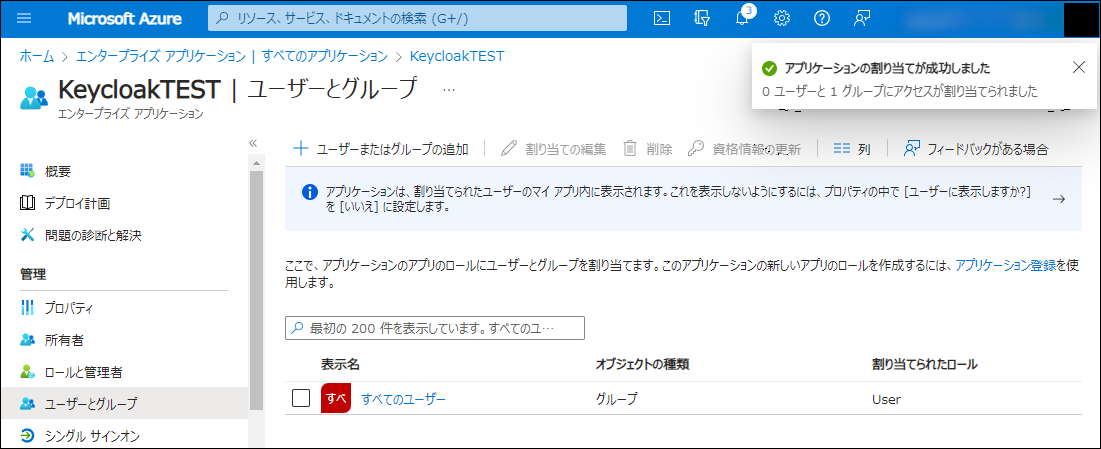1101x449 pixels.
Task: Dismiss the assignment success notification
Action: point(1077,67)
